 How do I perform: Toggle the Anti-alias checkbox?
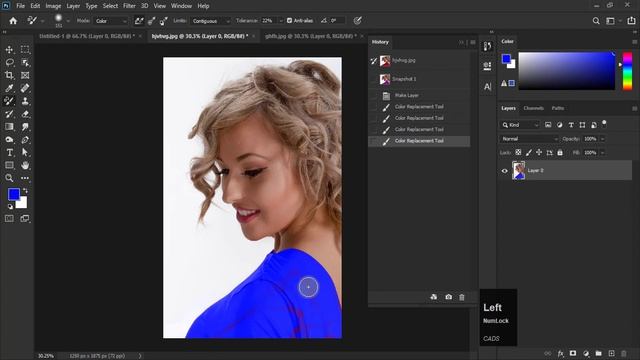click(289, 20)
